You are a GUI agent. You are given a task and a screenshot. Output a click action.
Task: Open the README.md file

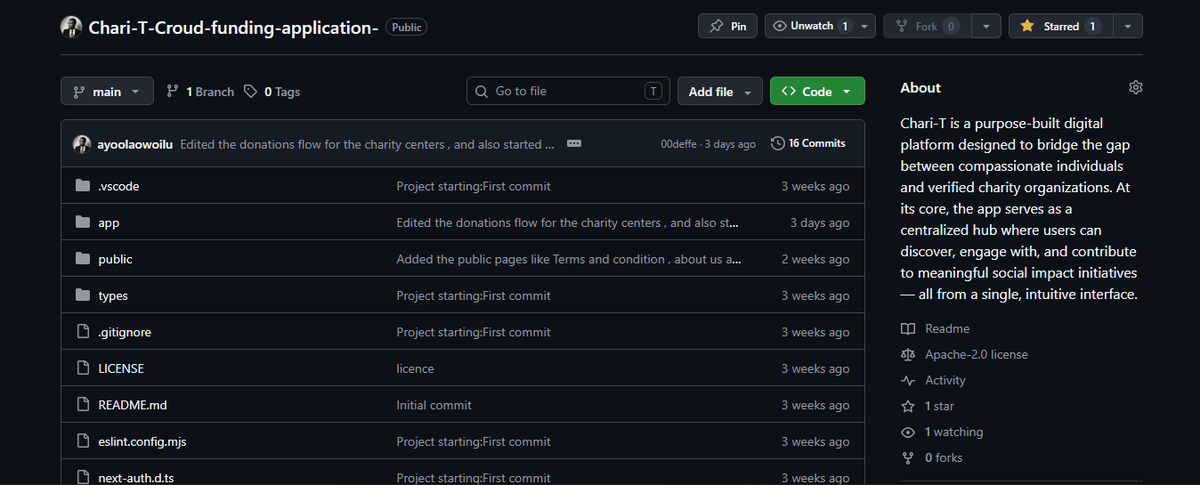pos(132,405)
